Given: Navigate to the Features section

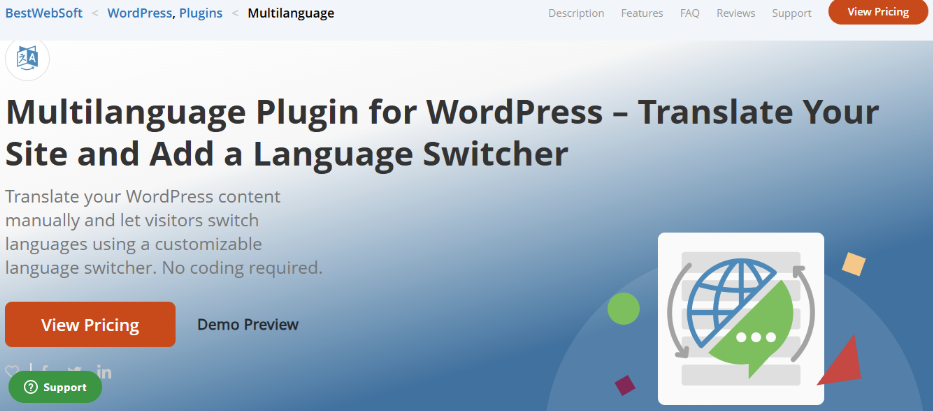Looking at the screenshot, I should click(x=641, y=13).
